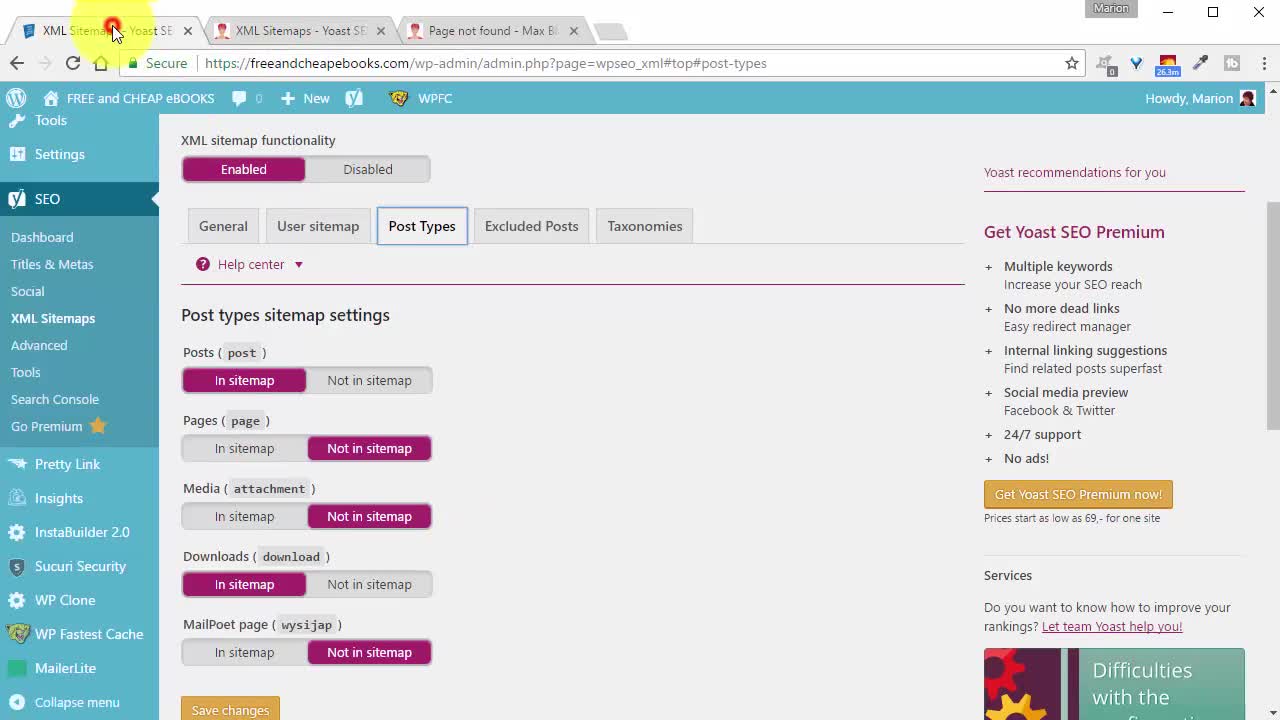Image resolution: width=1280 pixels, height=720 pixels.
Task: Switch to Page not found browser tab
Action: 493,31
